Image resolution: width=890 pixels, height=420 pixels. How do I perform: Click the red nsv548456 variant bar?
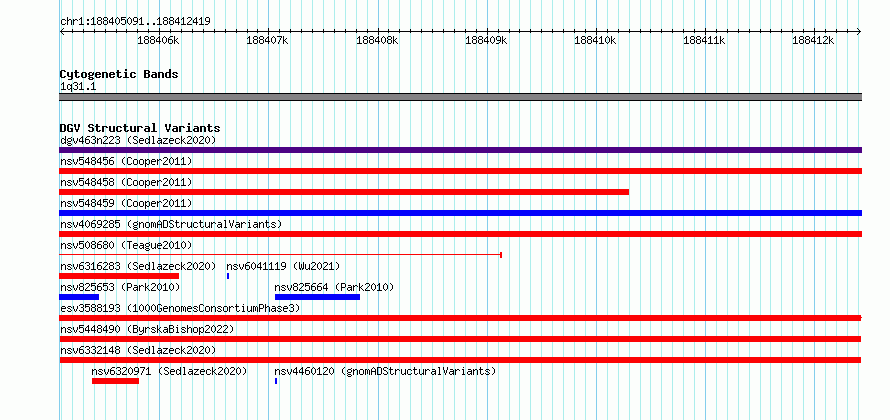click(460, 171)
